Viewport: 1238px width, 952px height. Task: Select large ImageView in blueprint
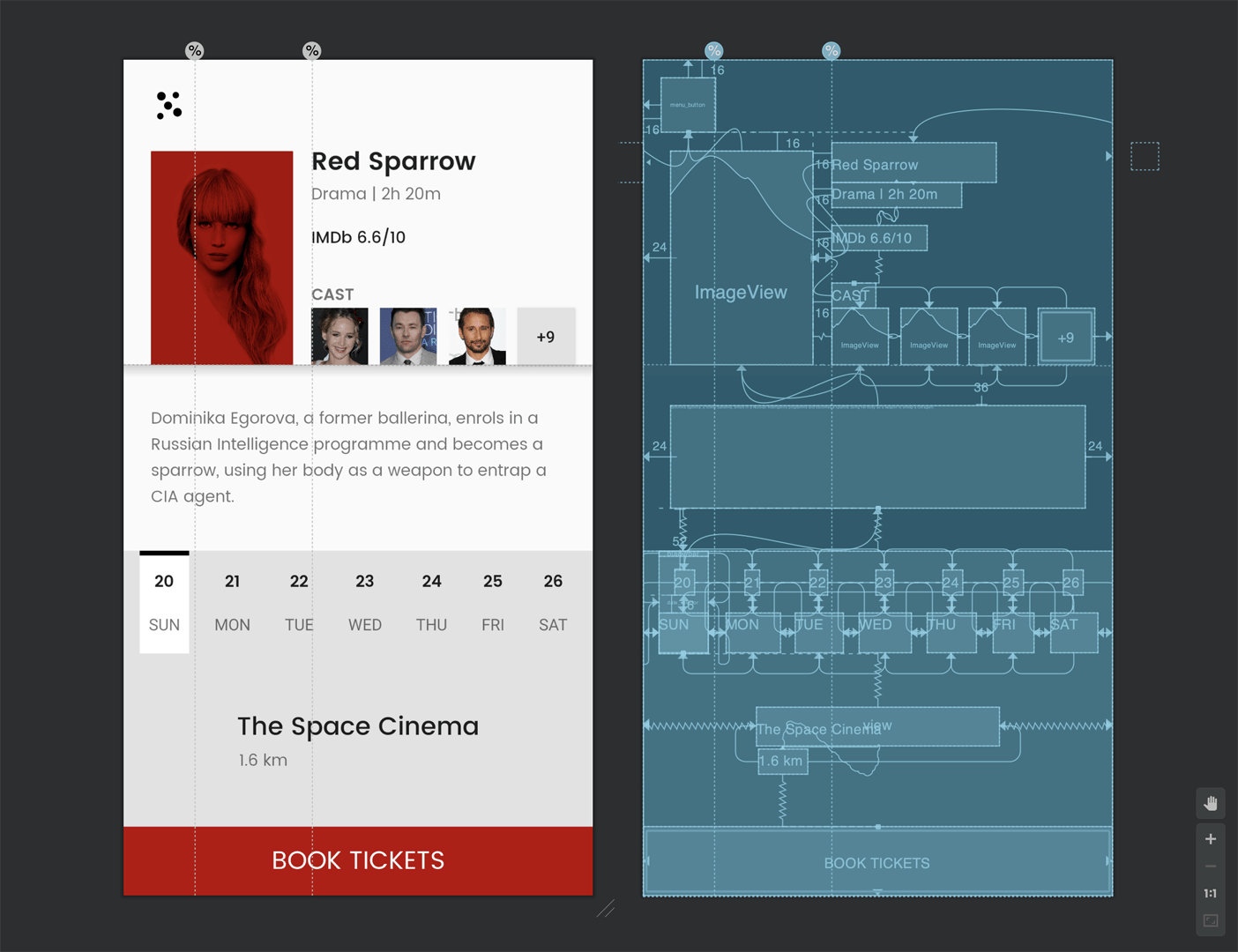tap(741, 257)
